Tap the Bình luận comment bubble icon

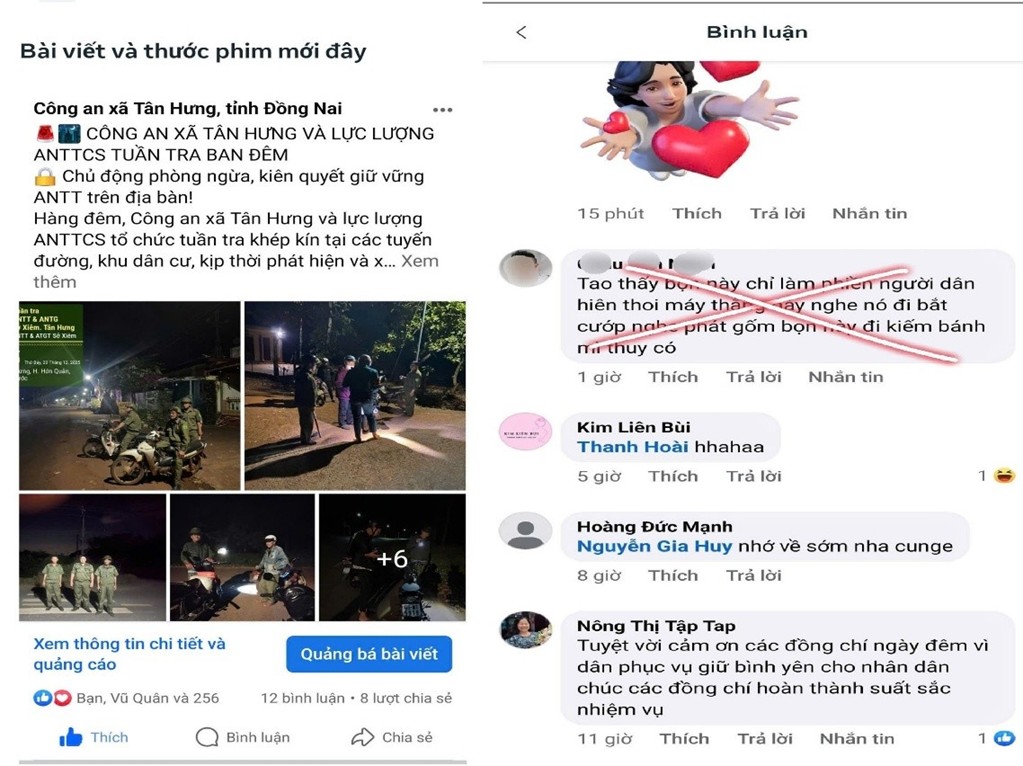[207, 737]
